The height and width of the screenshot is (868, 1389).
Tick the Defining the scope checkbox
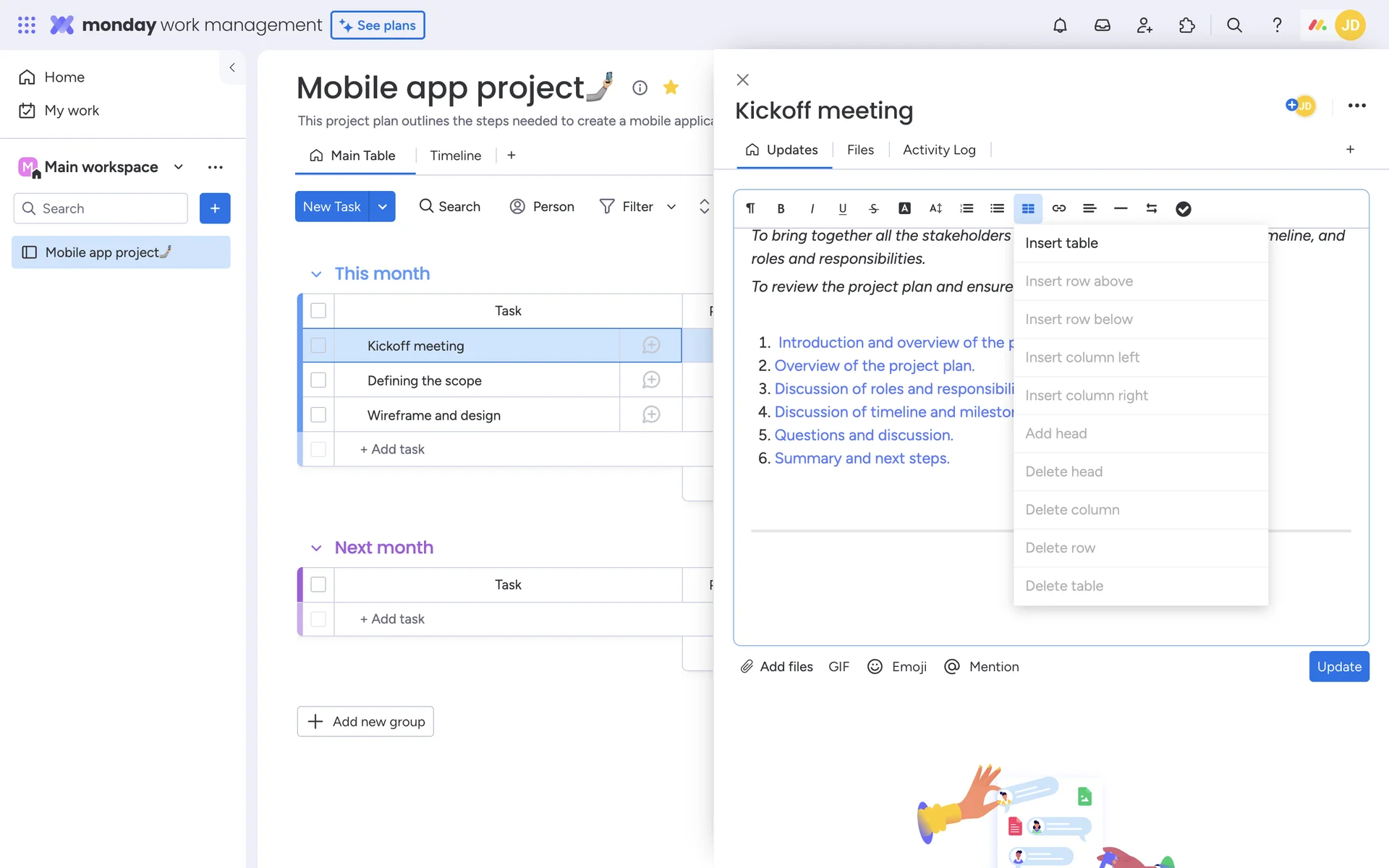(318, 380)
